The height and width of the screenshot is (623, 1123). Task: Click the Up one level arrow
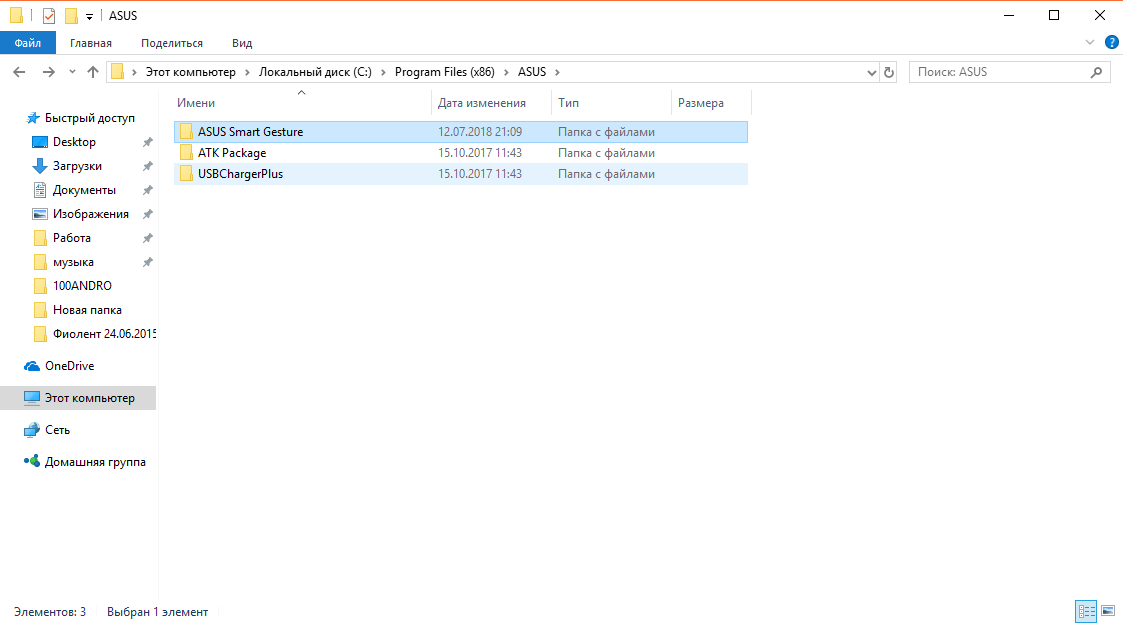[x=93, y=72]
